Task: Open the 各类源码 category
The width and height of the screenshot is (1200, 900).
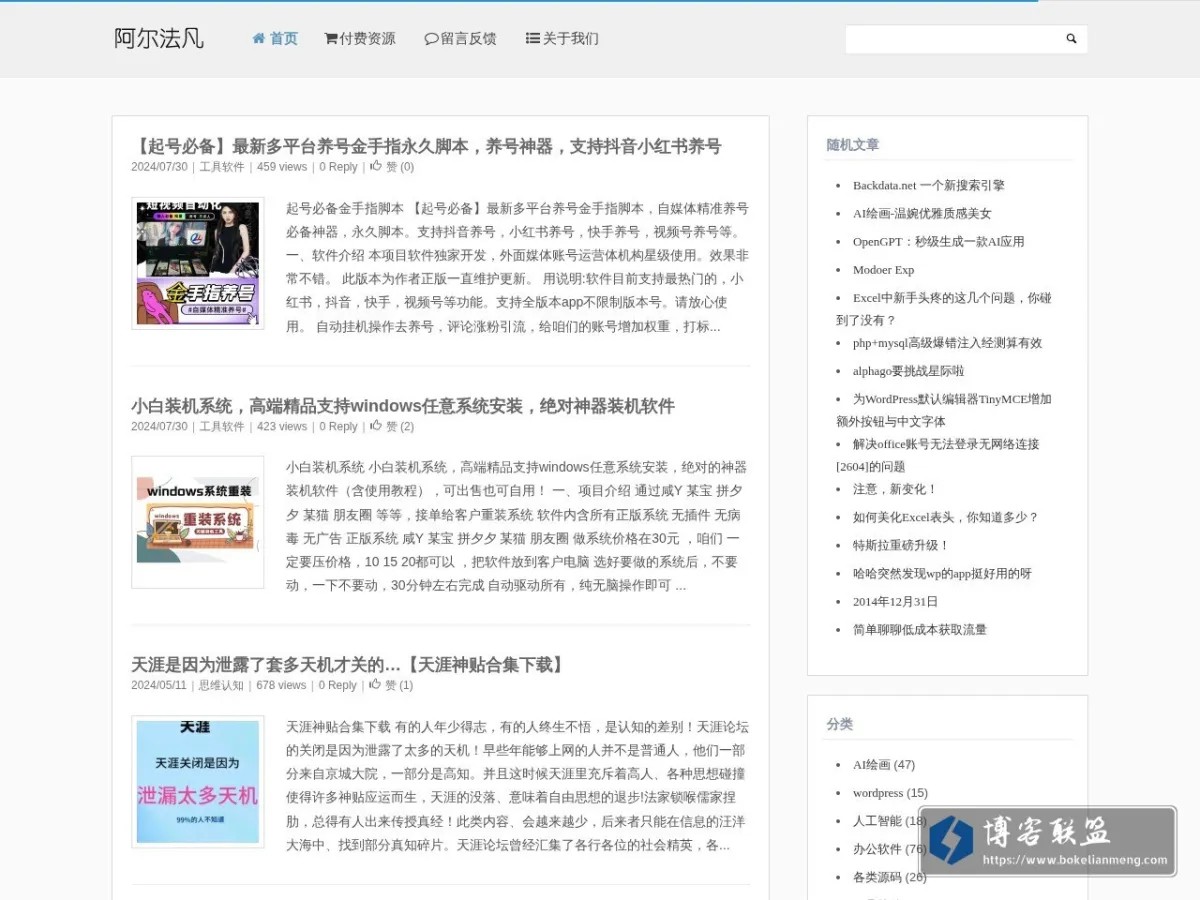Action: (877, 876)
